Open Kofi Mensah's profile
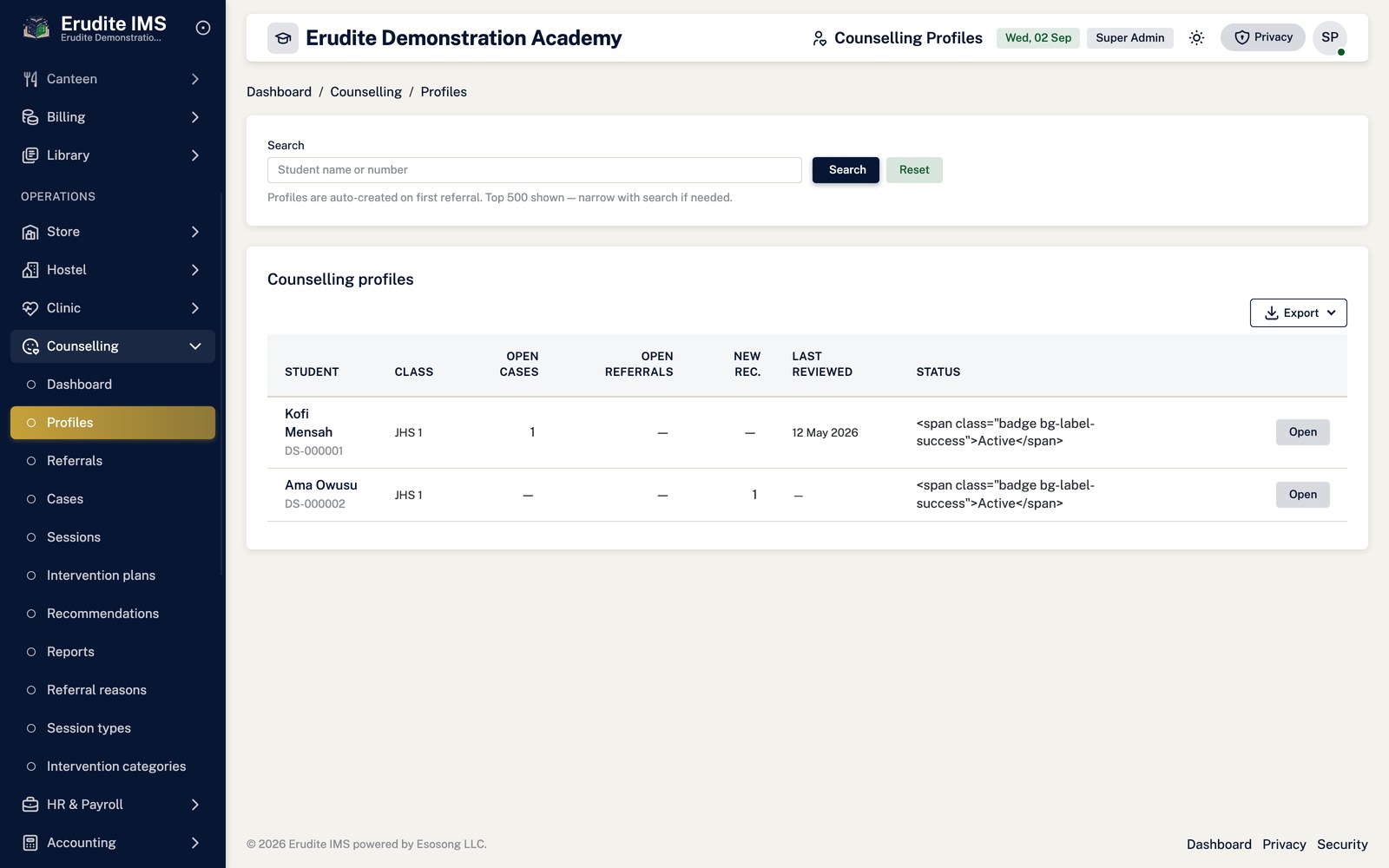Image resolution: width=1389 pixels, height=868 pixels. [1302, 432]
